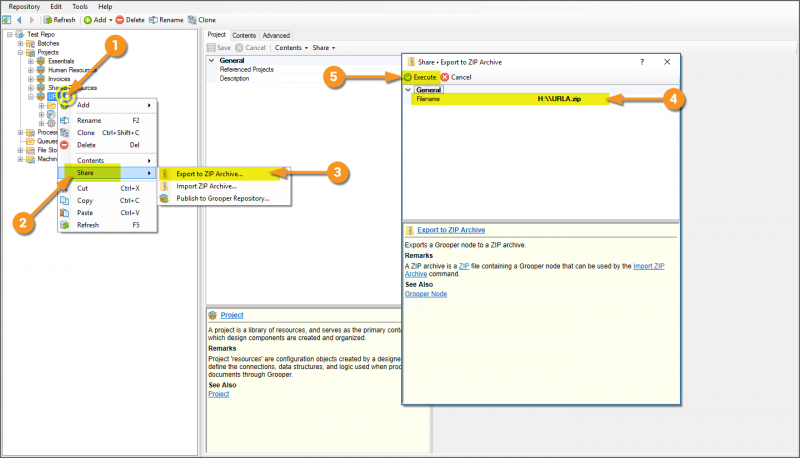The height and width of the screenshot is (458, 800).
Task: Click the Publish to Grooper Repository icon
Action: click(165, 198)
